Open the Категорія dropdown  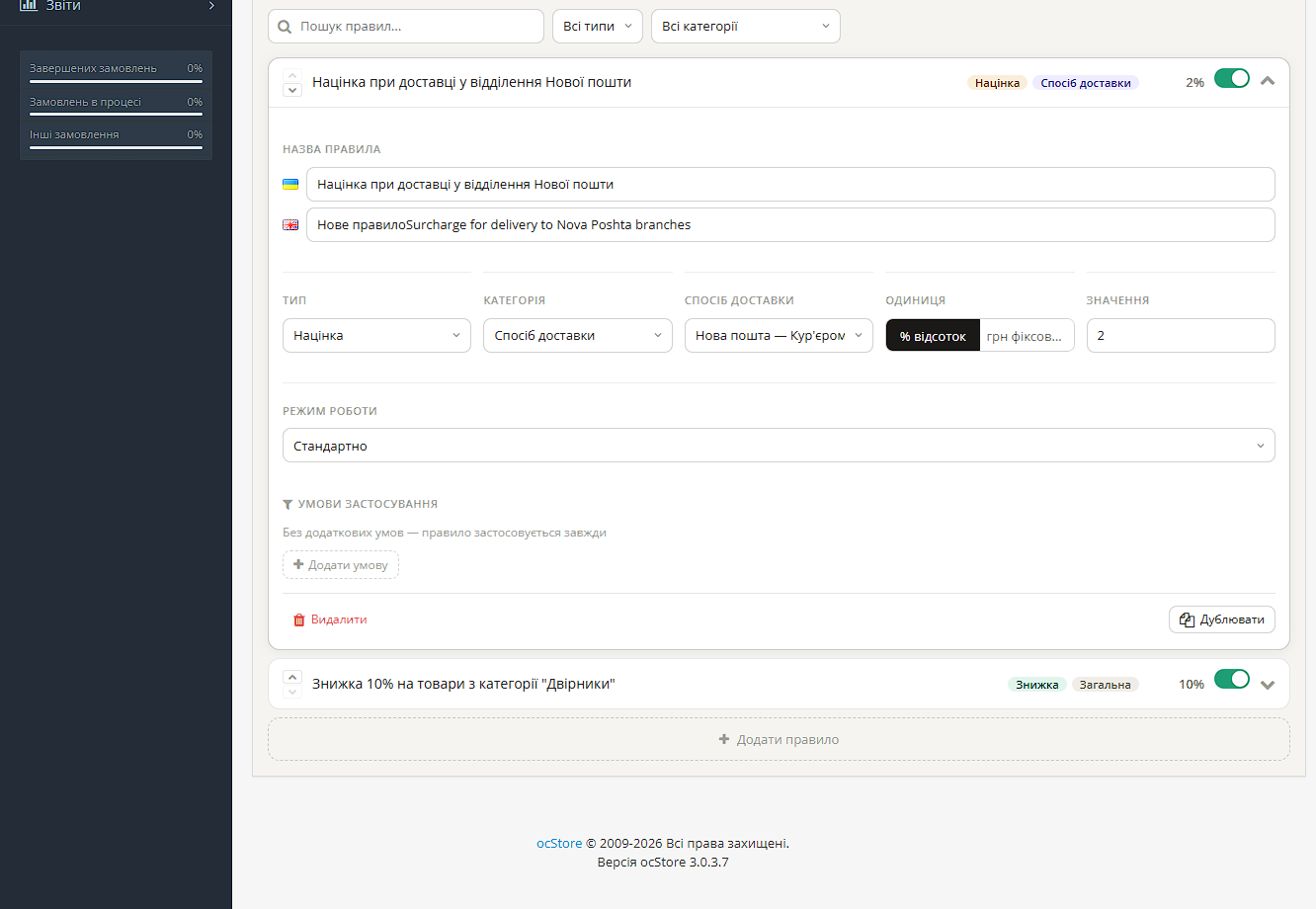pyautogui.click(x=577, y=336)
